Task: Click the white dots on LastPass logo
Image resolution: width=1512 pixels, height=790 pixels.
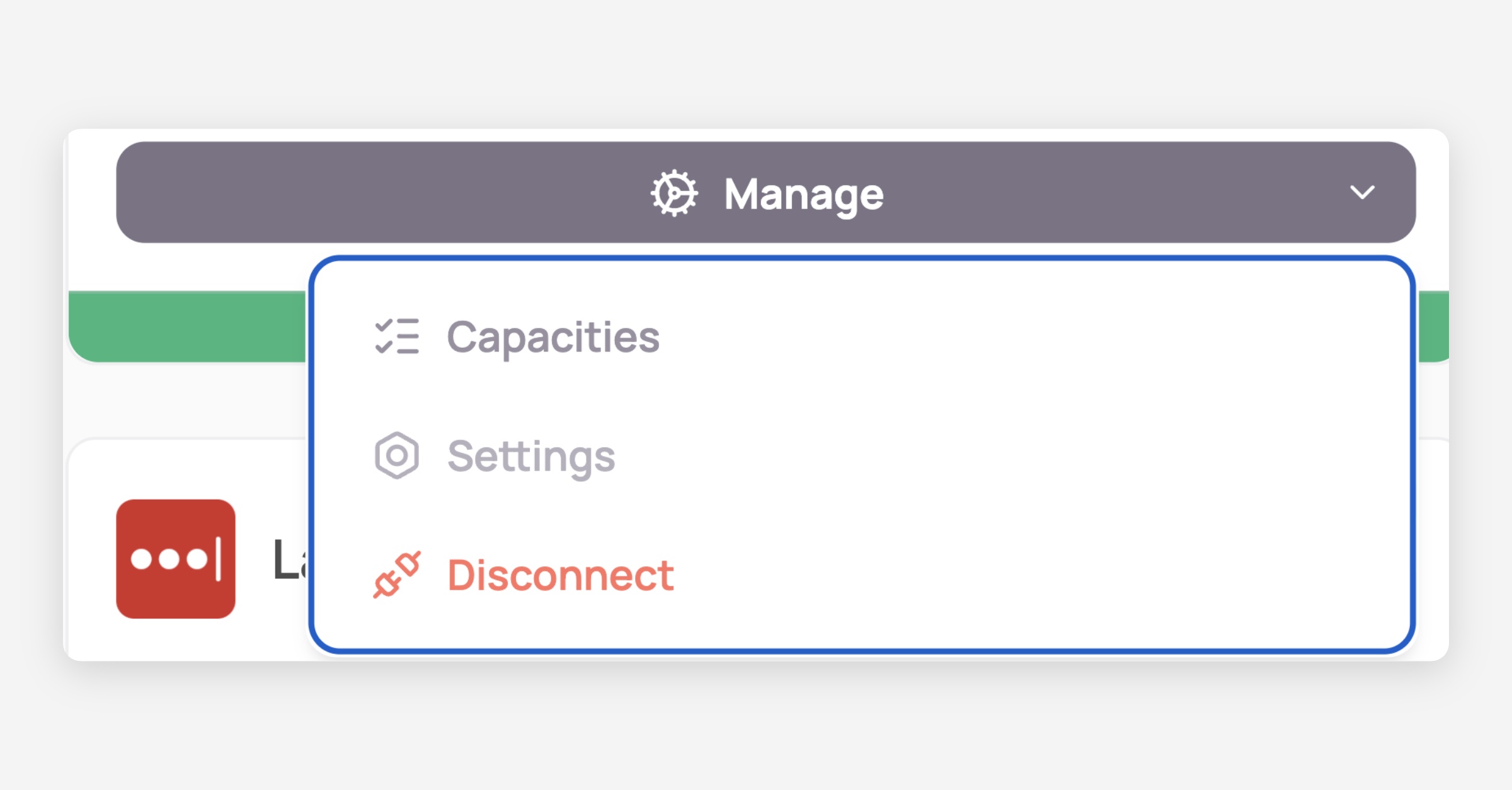Action: click(169, 559)
